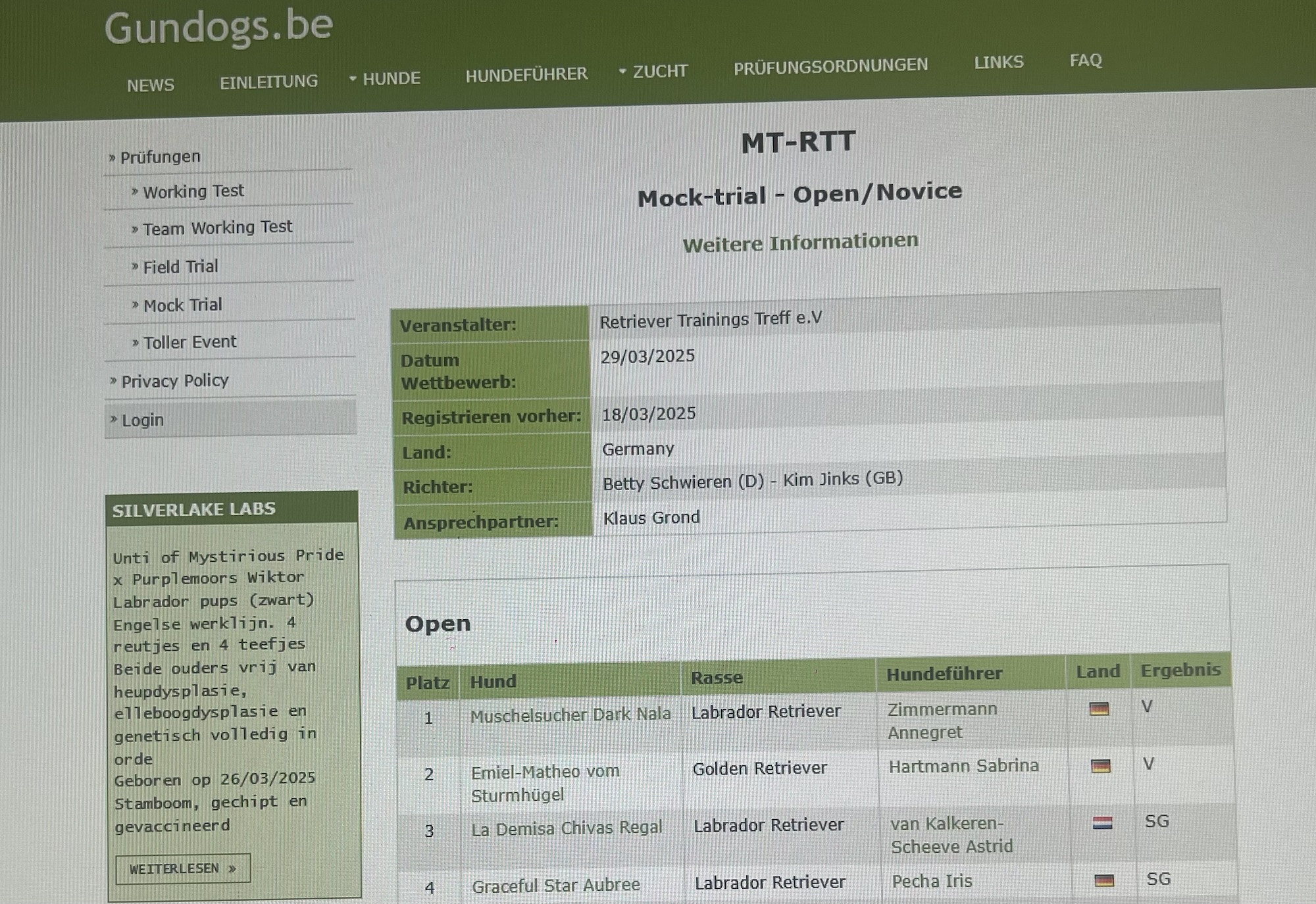Click the German flag in Hartmann Sabrina row
Image resolution: width=1316 pixels, height=904 pixels.
click(1100, 766)
